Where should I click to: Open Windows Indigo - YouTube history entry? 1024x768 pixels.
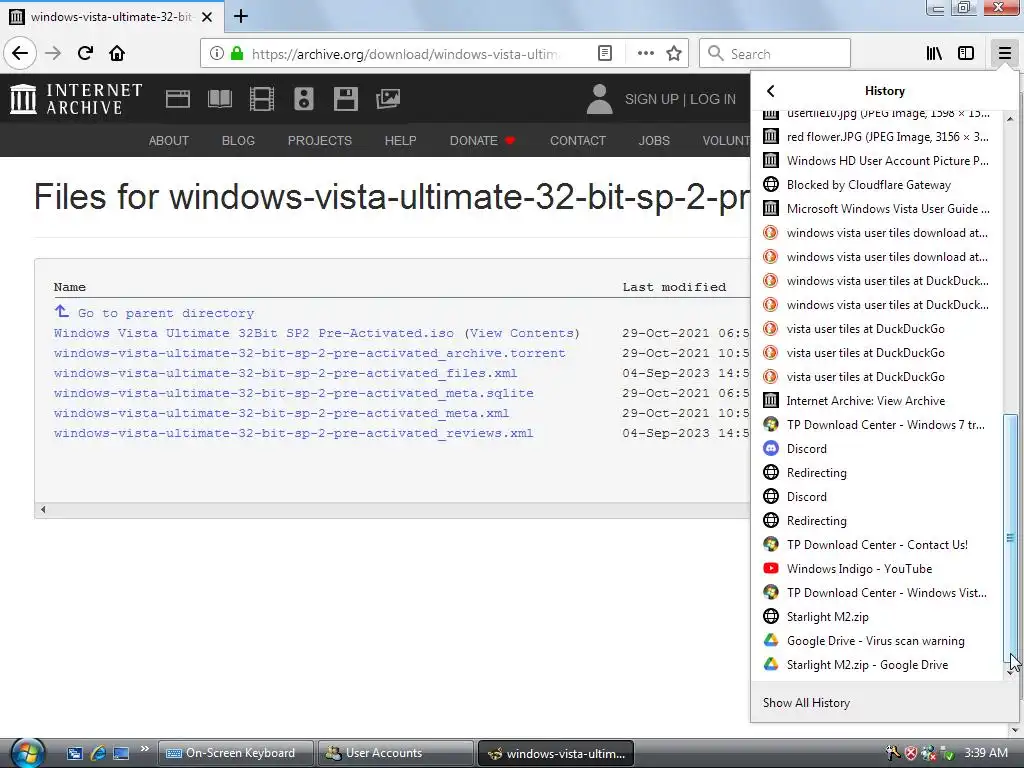(876, 569)
